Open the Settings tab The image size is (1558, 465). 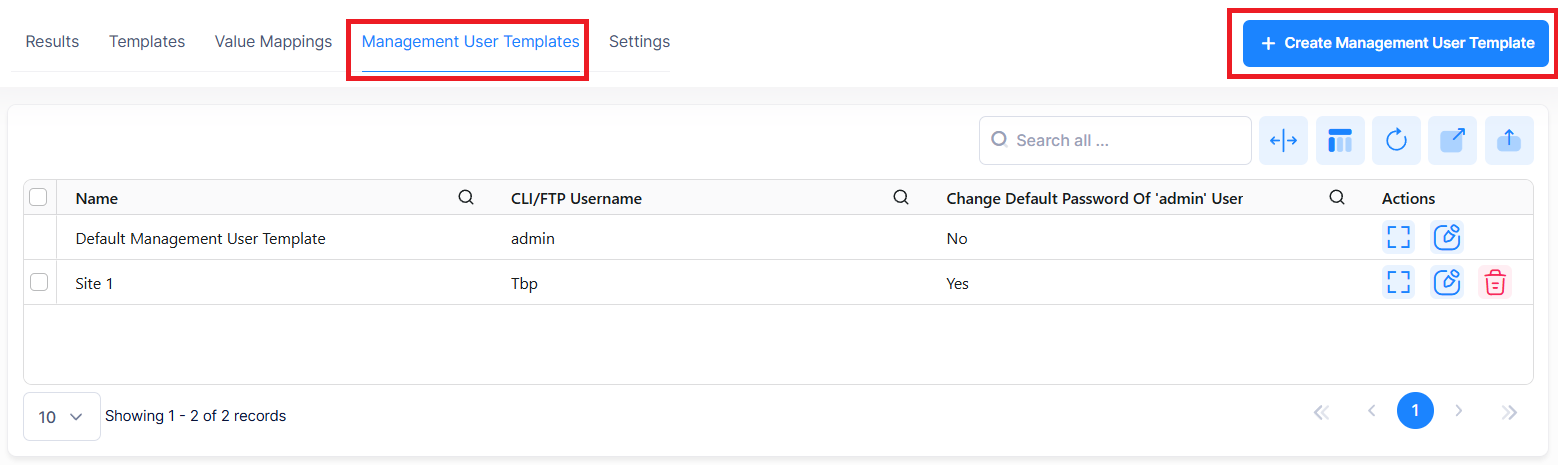tap(639, 42)
